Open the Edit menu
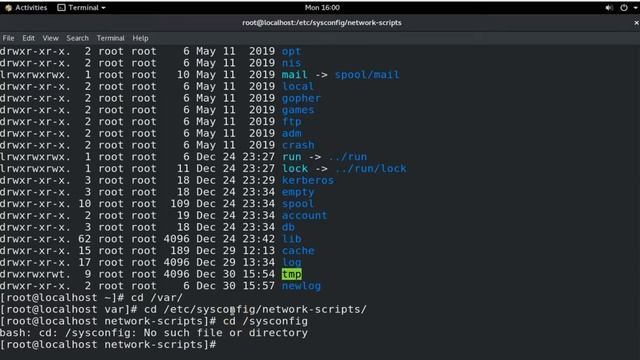The height and width of the screenshot is (360, 640). [28, 38]
